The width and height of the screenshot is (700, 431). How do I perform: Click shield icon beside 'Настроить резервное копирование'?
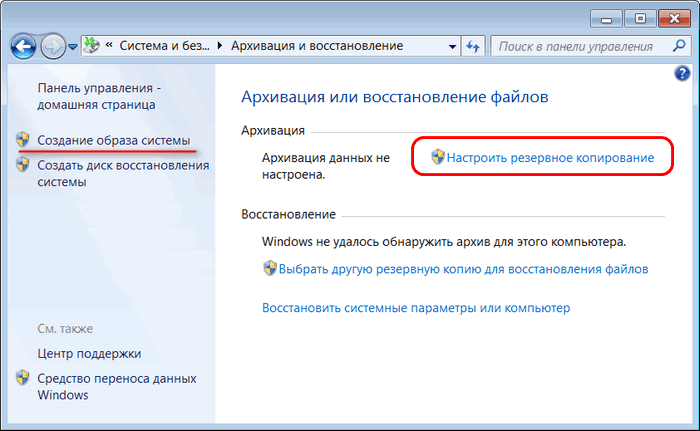point(438,157)
